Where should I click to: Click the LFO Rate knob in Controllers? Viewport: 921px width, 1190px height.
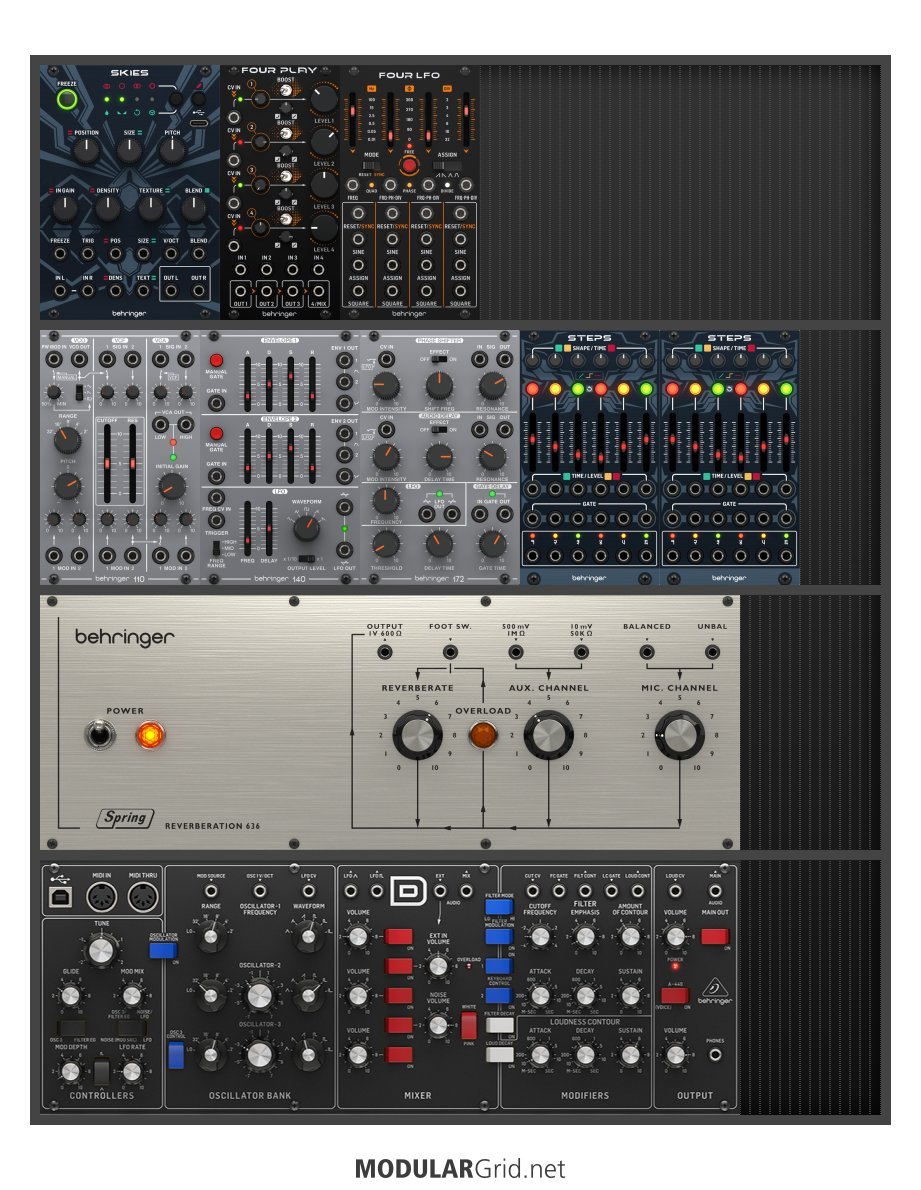point(132,1071)
